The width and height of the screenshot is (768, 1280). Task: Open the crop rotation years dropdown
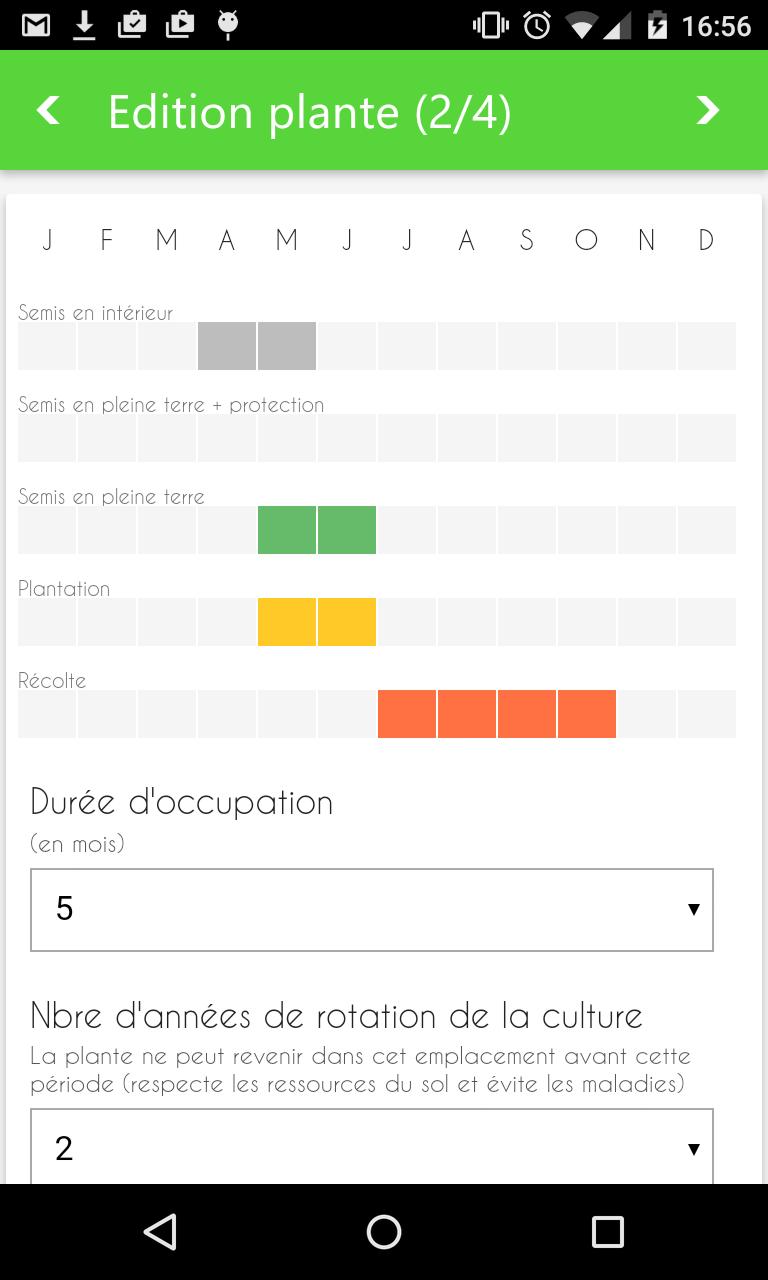371,1147
